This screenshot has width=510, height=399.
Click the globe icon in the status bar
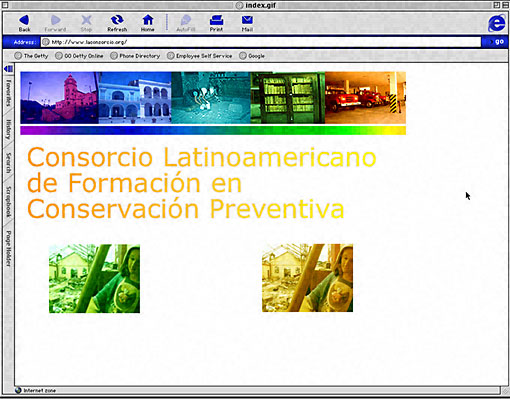[x=18, y=390]
